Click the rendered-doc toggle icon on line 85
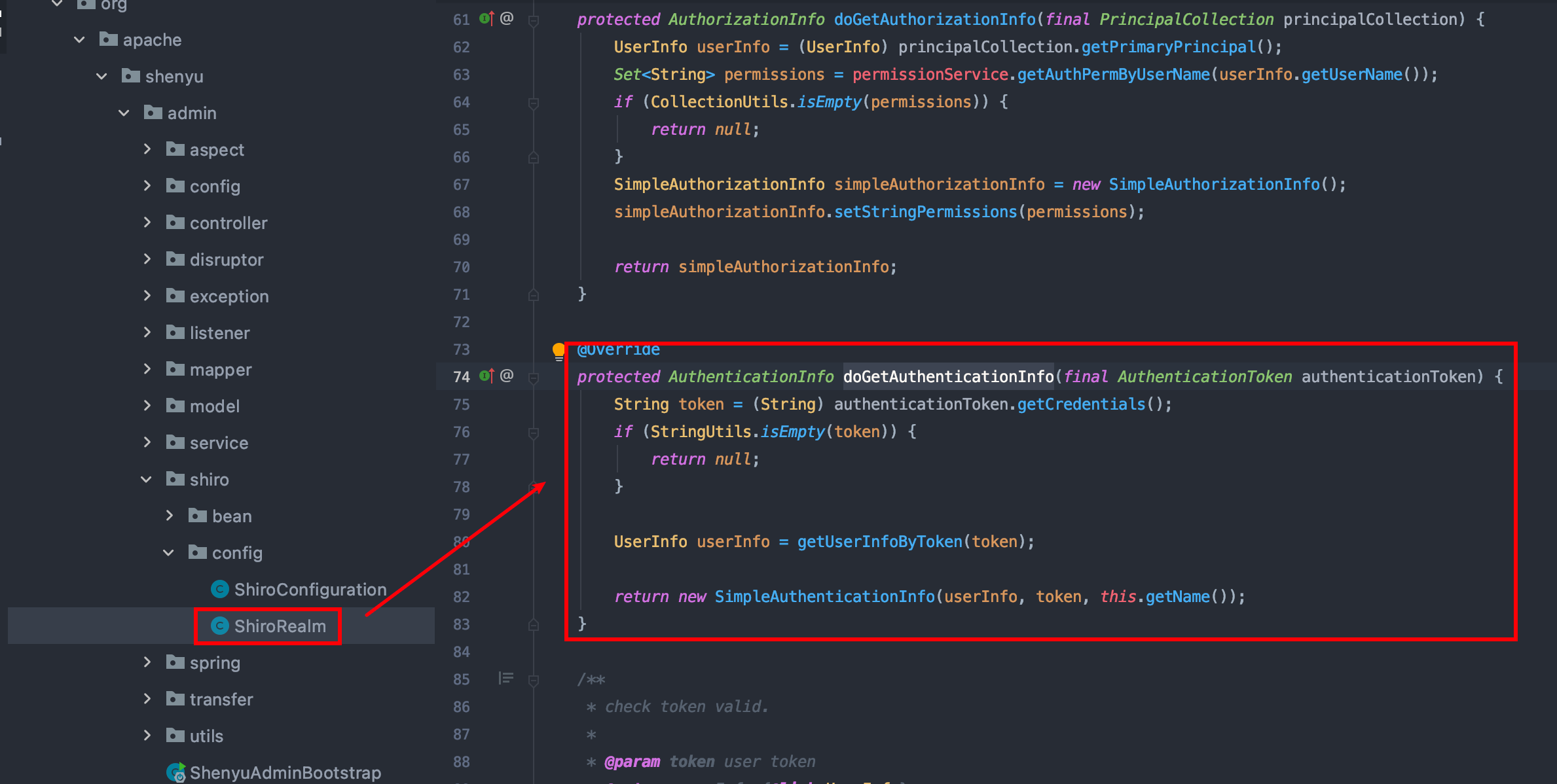Viewport: 1557px width, 784px height. pyautogui.click(x=505, y=678)
